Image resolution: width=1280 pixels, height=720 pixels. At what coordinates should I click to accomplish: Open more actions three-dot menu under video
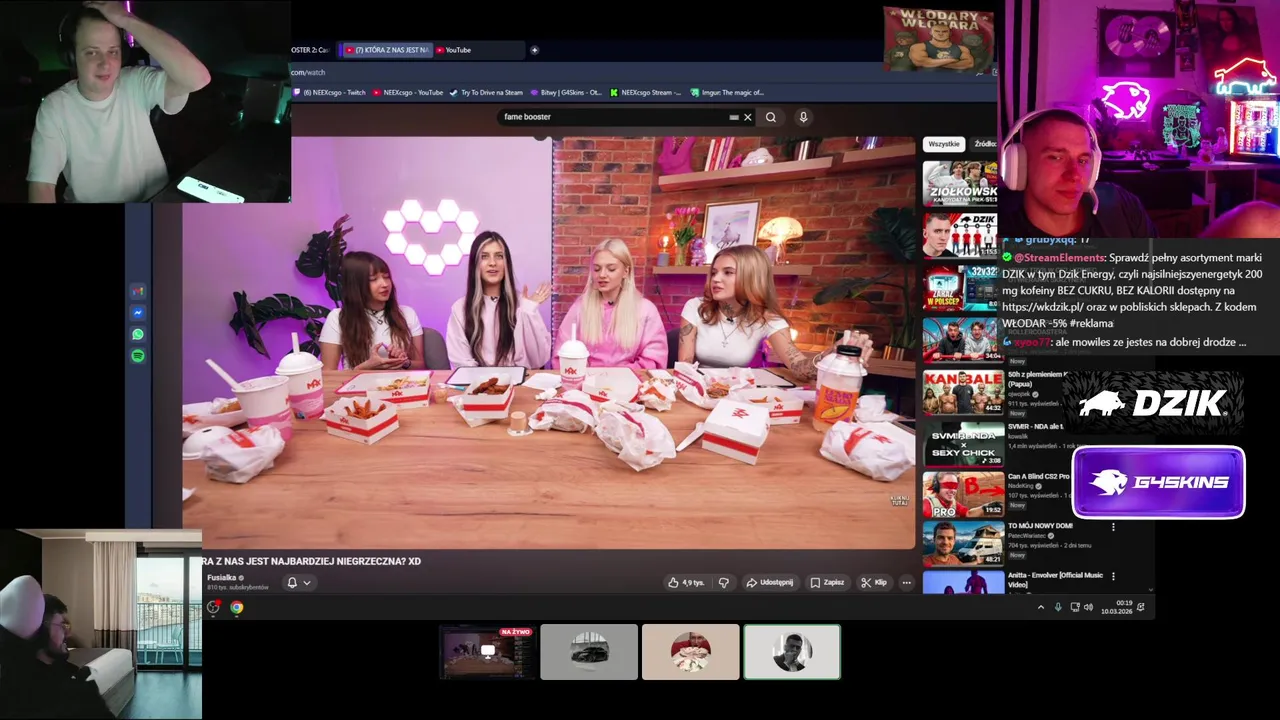click(x=907, y=582)
